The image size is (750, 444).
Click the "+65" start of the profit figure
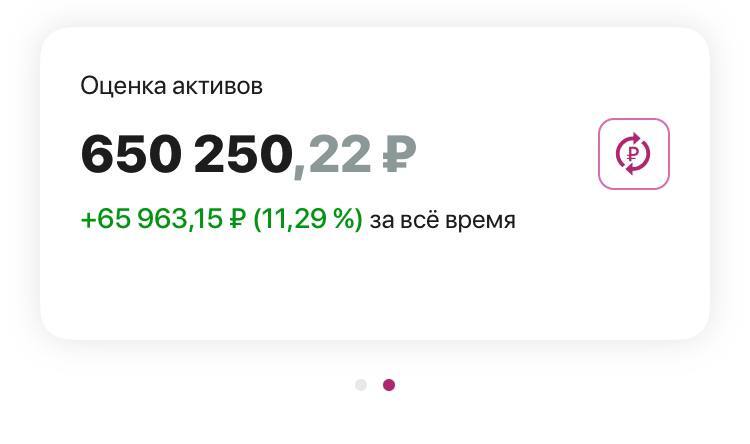pos(104,220)
